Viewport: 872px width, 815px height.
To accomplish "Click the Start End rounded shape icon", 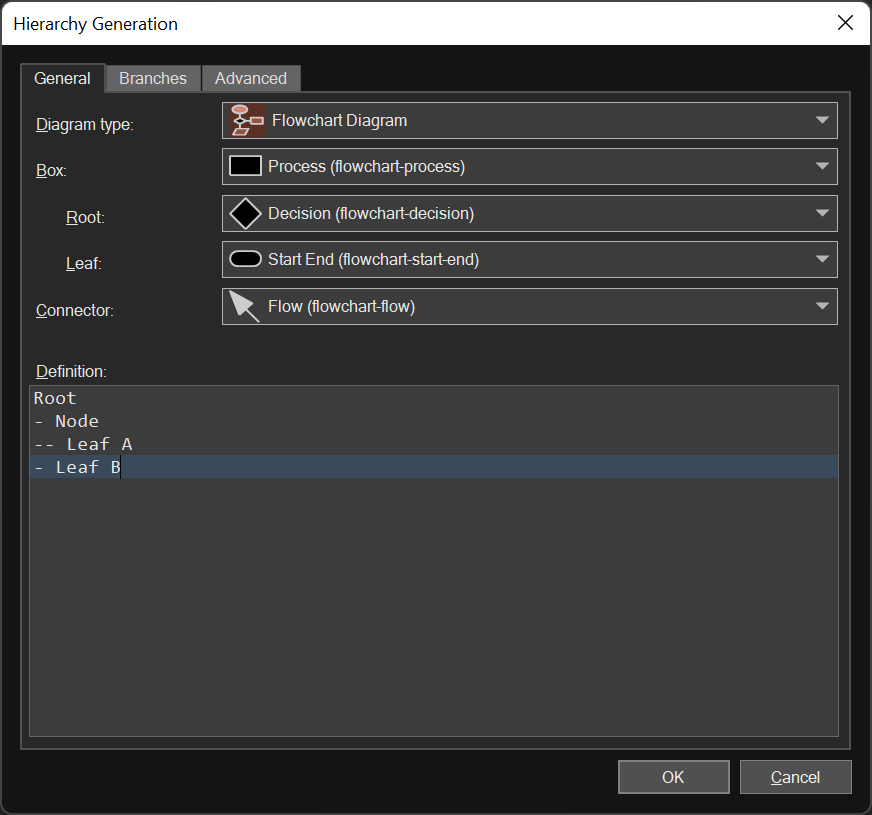I will (245, 260).
